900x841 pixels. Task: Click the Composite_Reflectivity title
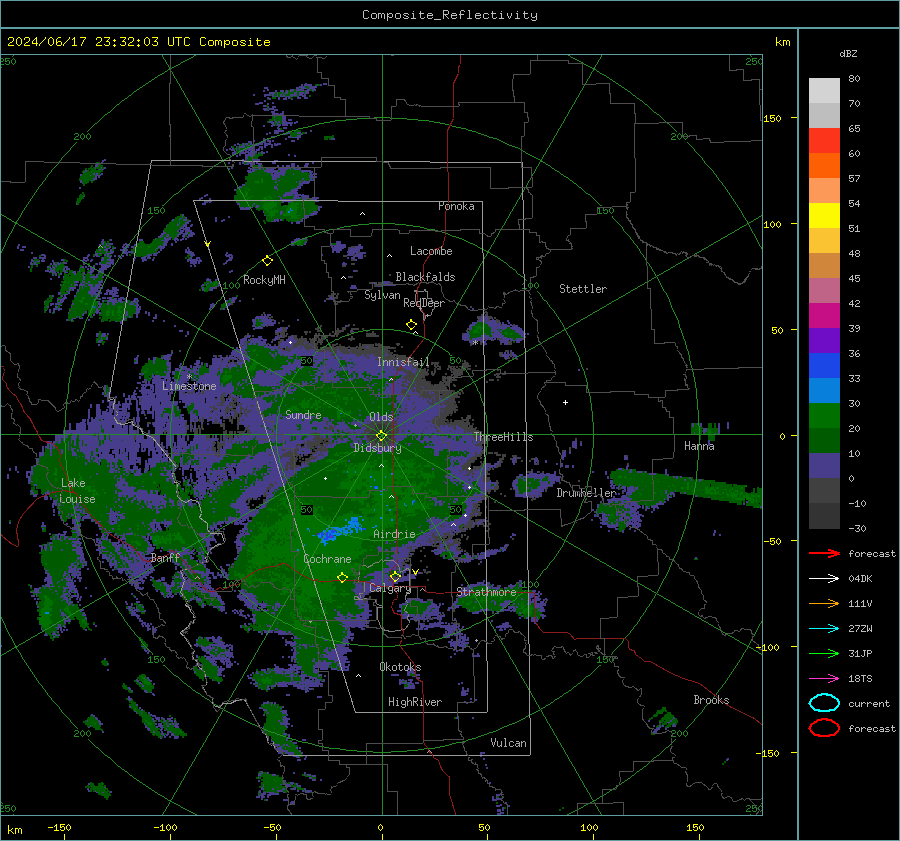(x=450, y=15)
